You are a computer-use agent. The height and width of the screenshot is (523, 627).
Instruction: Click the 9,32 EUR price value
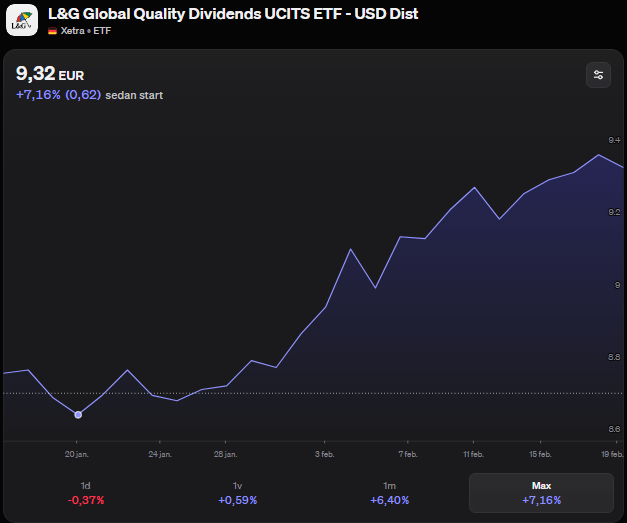click(x=50, y=74)
